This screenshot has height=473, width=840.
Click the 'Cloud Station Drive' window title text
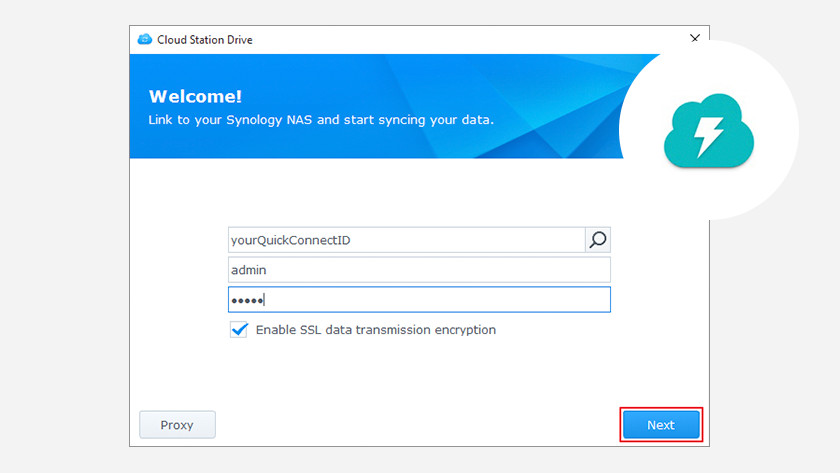[205, 40]
